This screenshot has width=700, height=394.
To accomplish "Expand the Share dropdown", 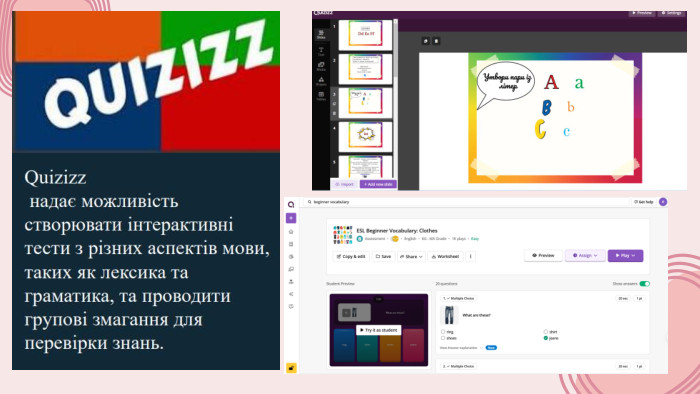I will pyautogui.click(x=411, y=257).
